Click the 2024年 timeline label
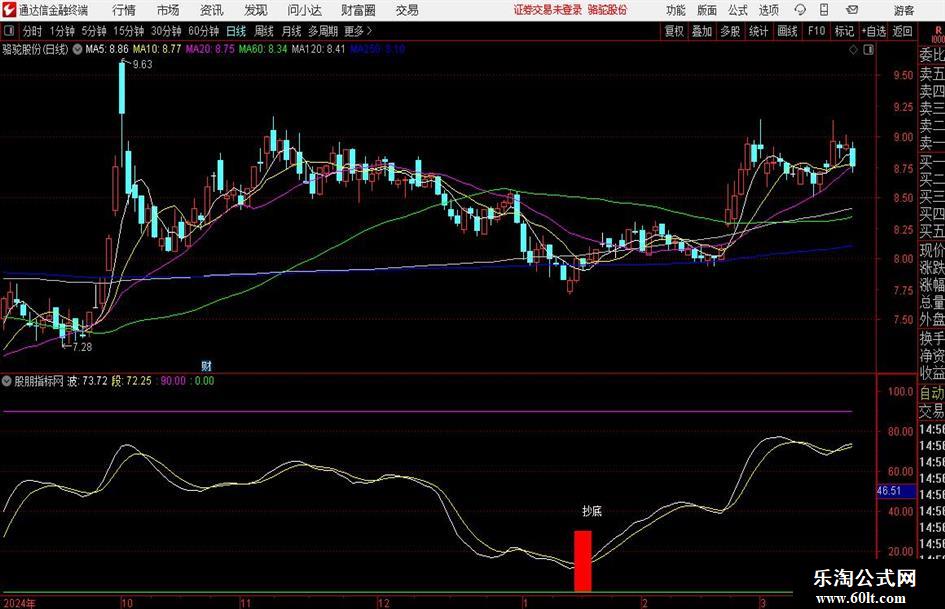The height and width of the screenshot is (609, 945). point(19,603)
